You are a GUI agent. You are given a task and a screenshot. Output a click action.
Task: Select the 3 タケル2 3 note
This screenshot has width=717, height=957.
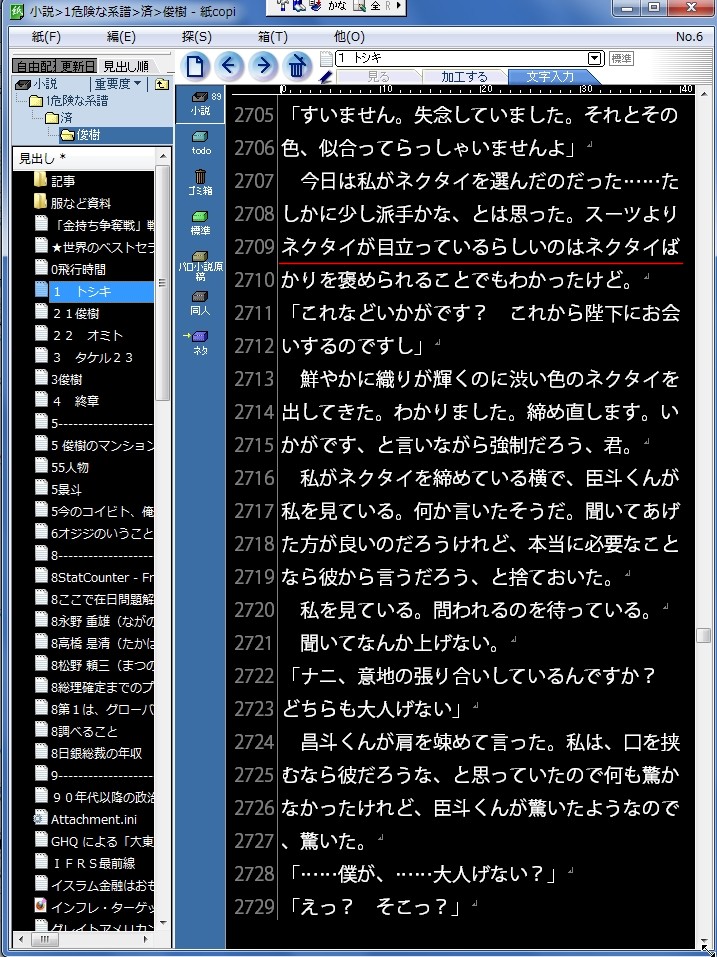[x=84, y=357]
